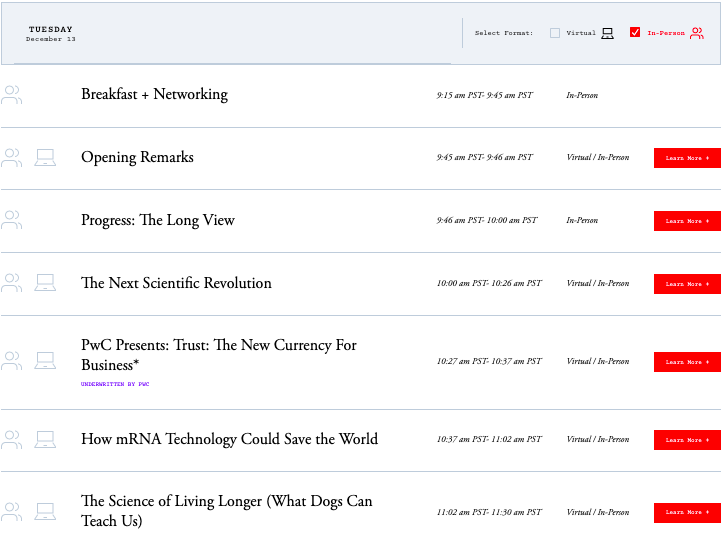Image resolution: width=722 pixels, height=553 pixels.
Task: Click people icon next to PwC Presents session
Action: (11, 361)
